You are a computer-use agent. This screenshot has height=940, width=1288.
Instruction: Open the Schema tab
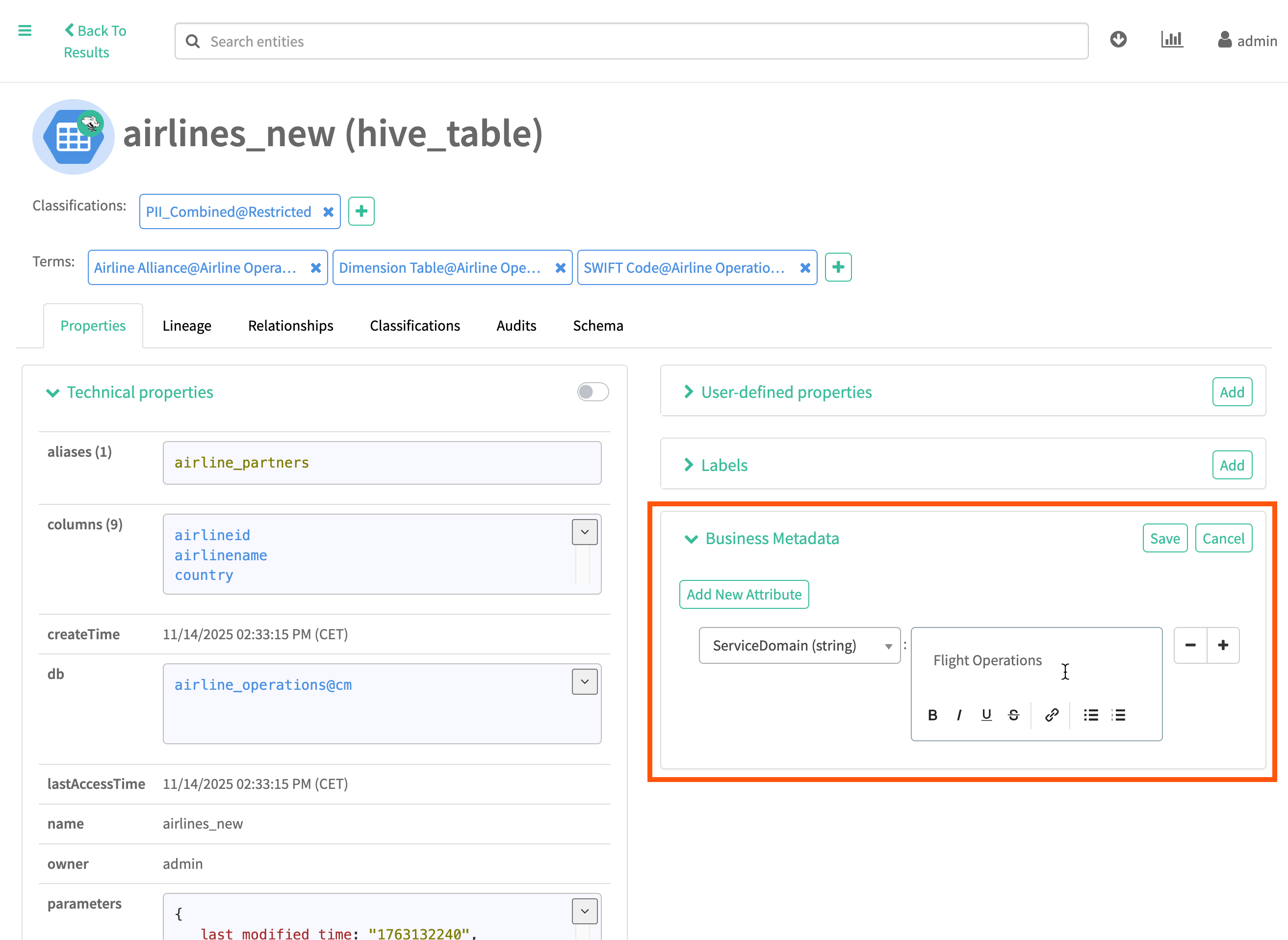coord(597,326)
